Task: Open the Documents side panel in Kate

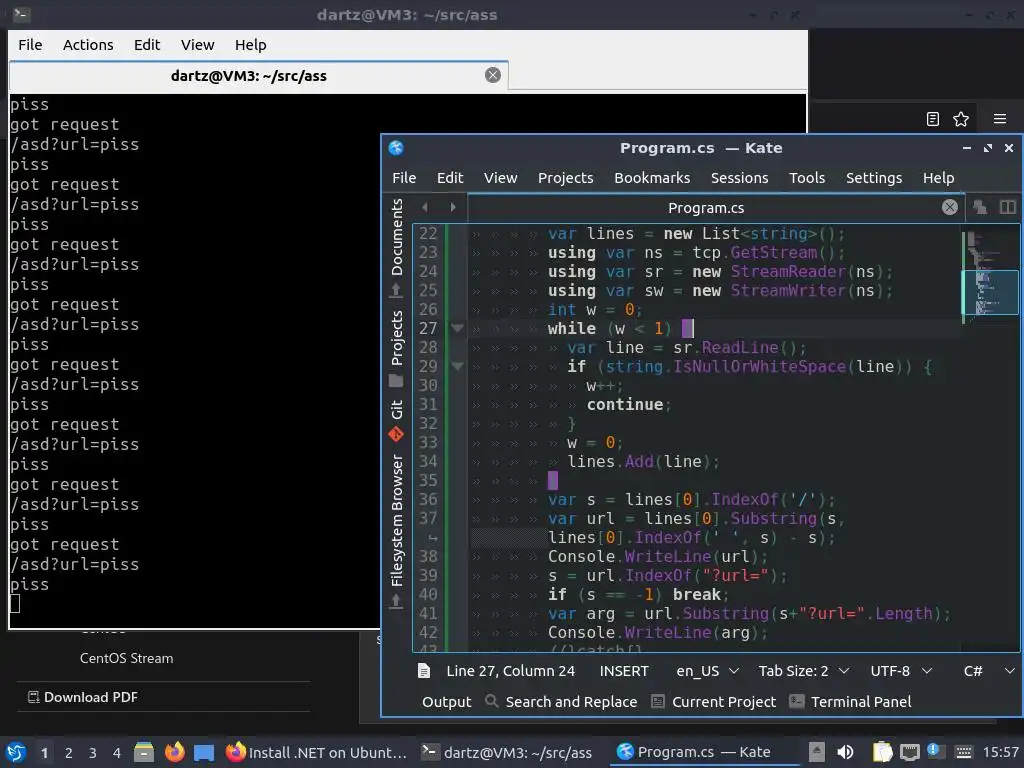Action: (x=396, y=247)
